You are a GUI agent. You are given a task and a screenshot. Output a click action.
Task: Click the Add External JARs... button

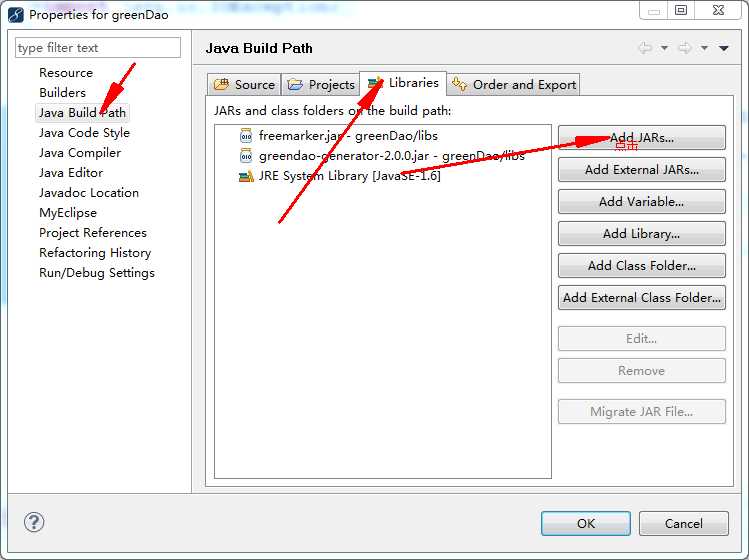coord(642,170)
